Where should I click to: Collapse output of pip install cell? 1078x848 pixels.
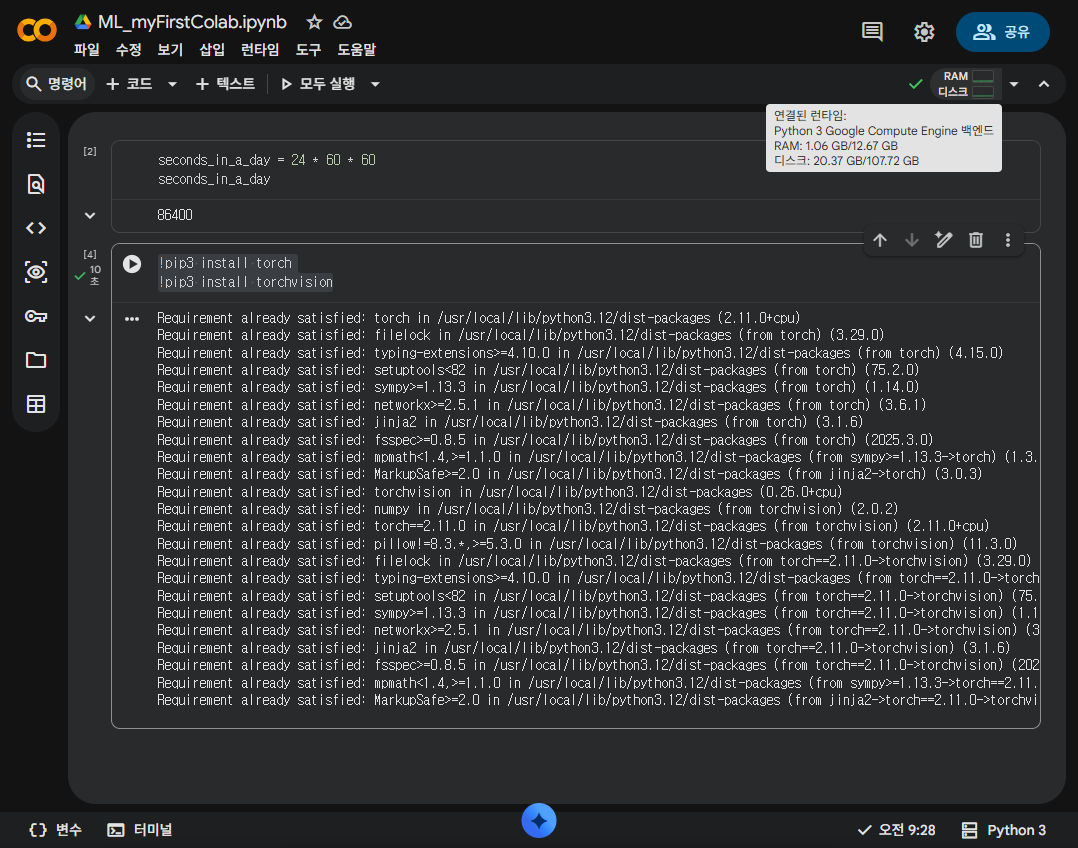pyautogui.click(x=90, y=318)
